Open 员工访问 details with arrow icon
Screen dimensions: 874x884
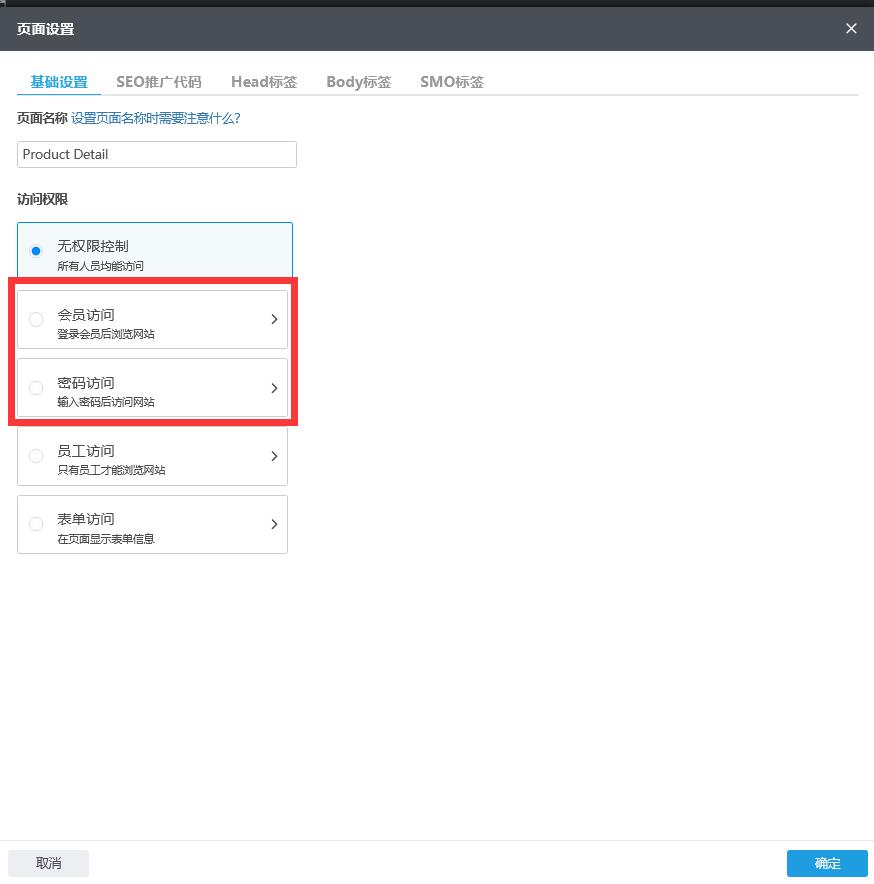tap(274, 456)
